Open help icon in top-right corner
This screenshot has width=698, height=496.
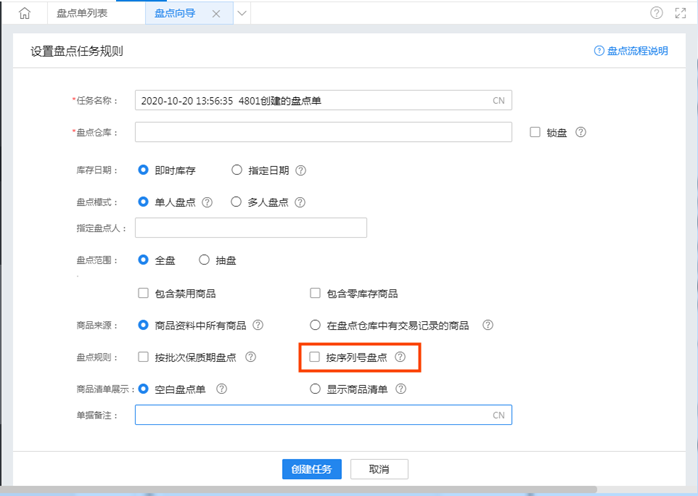pos(656,13)
